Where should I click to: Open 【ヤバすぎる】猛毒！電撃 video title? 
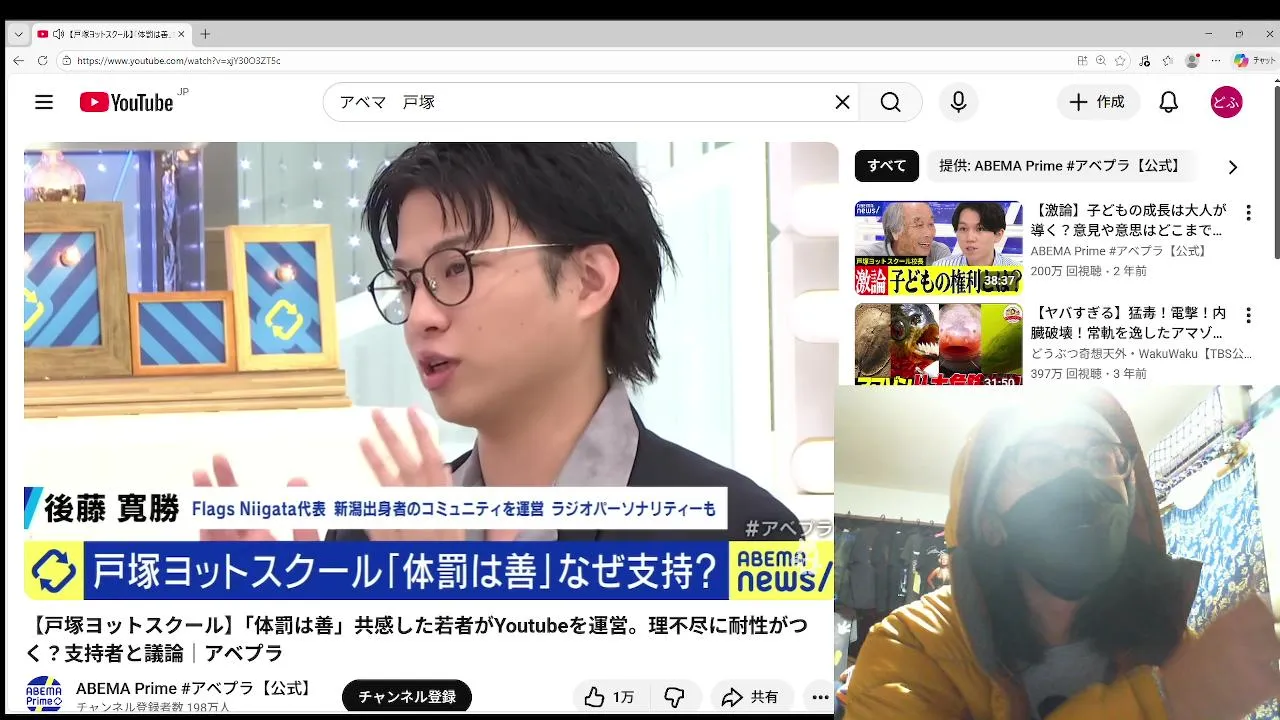tap(1130, 323)
